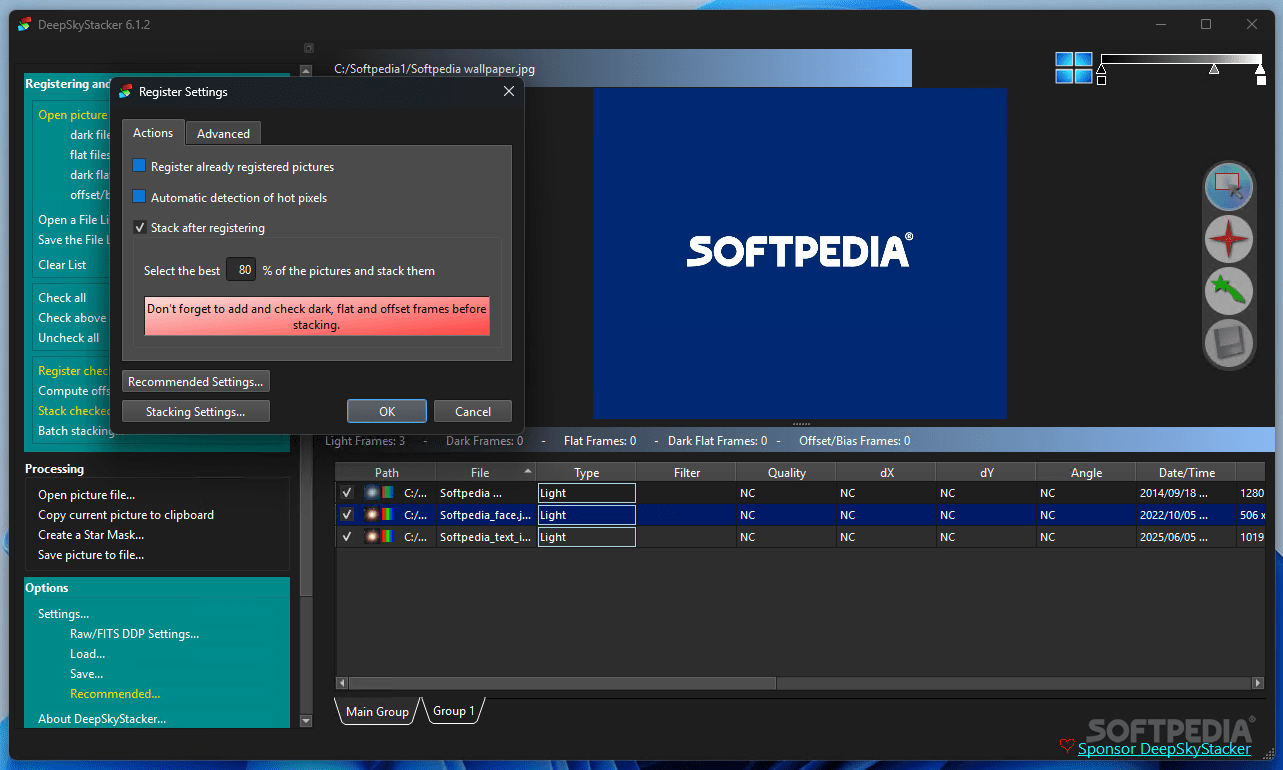Click the RGB color icon in the Softpedia_face row
The height and width of the screenshot is (770, 1283).
click(x=389, y=515)
